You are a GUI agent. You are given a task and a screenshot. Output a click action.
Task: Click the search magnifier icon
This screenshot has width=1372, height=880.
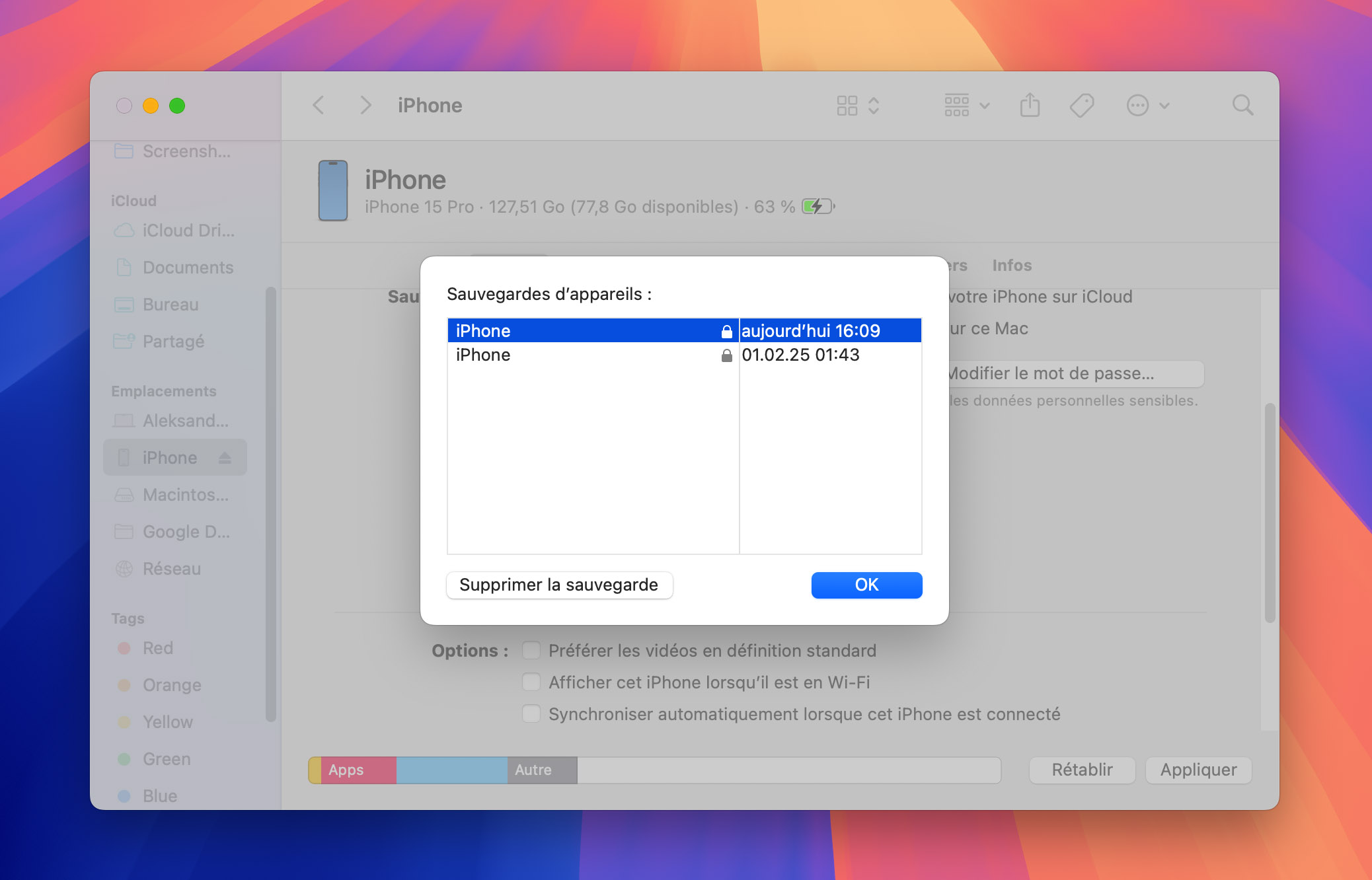(1242, 105)
